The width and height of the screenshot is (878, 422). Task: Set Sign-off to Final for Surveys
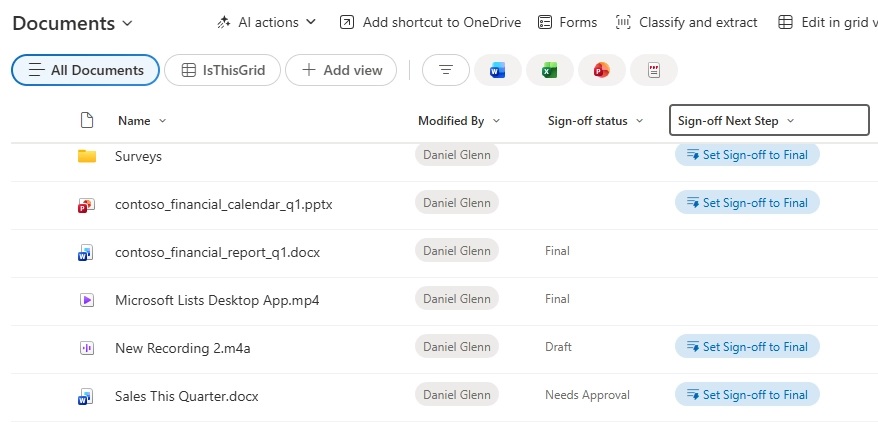747,154
